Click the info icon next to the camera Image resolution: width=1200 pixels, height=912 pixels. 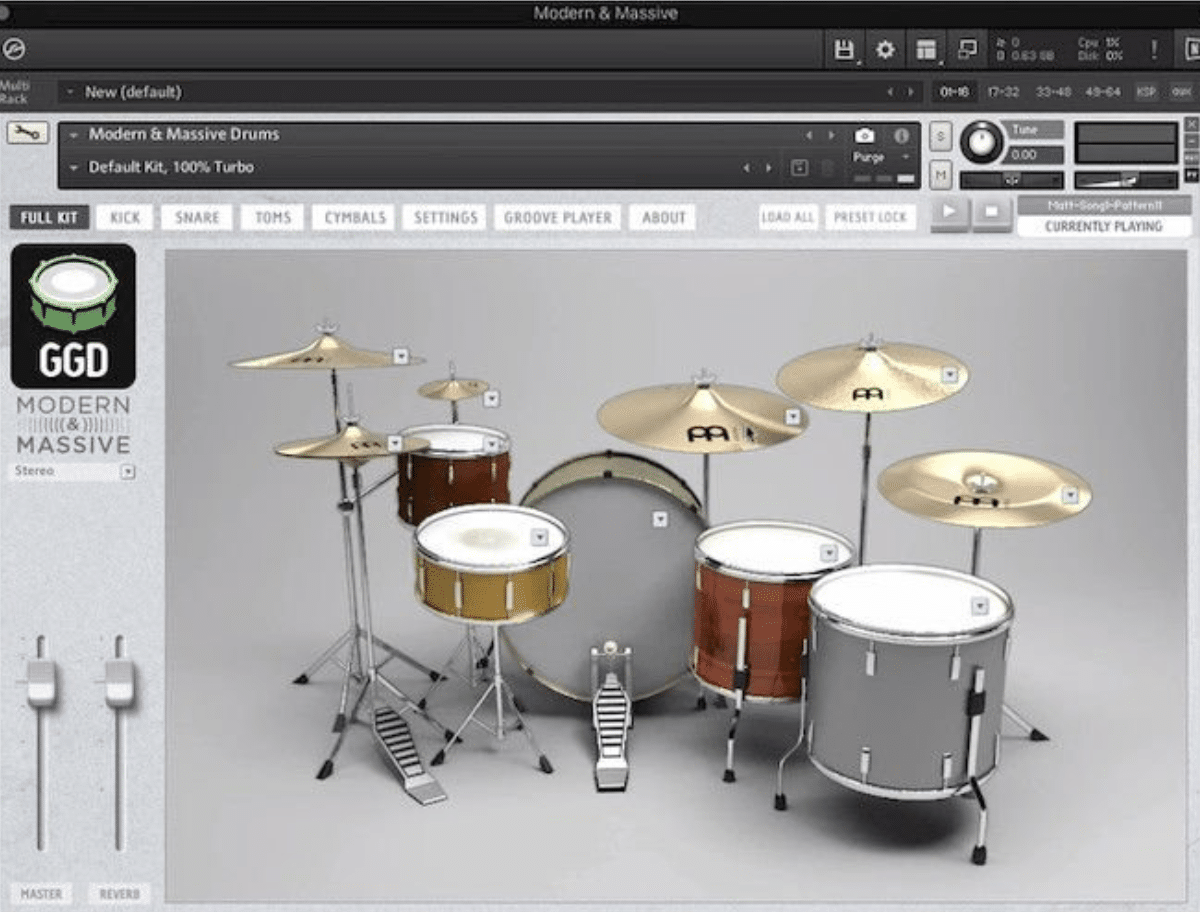click(902, 136)
